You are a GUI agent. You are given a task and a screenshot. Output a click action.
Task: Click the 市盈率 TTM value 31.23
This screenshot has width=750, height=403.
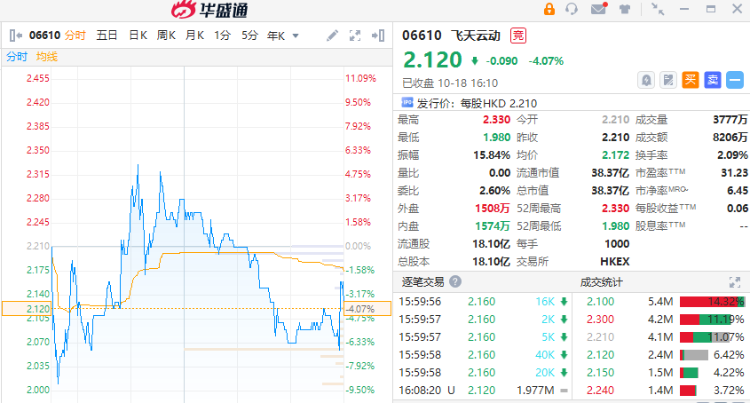734,173
